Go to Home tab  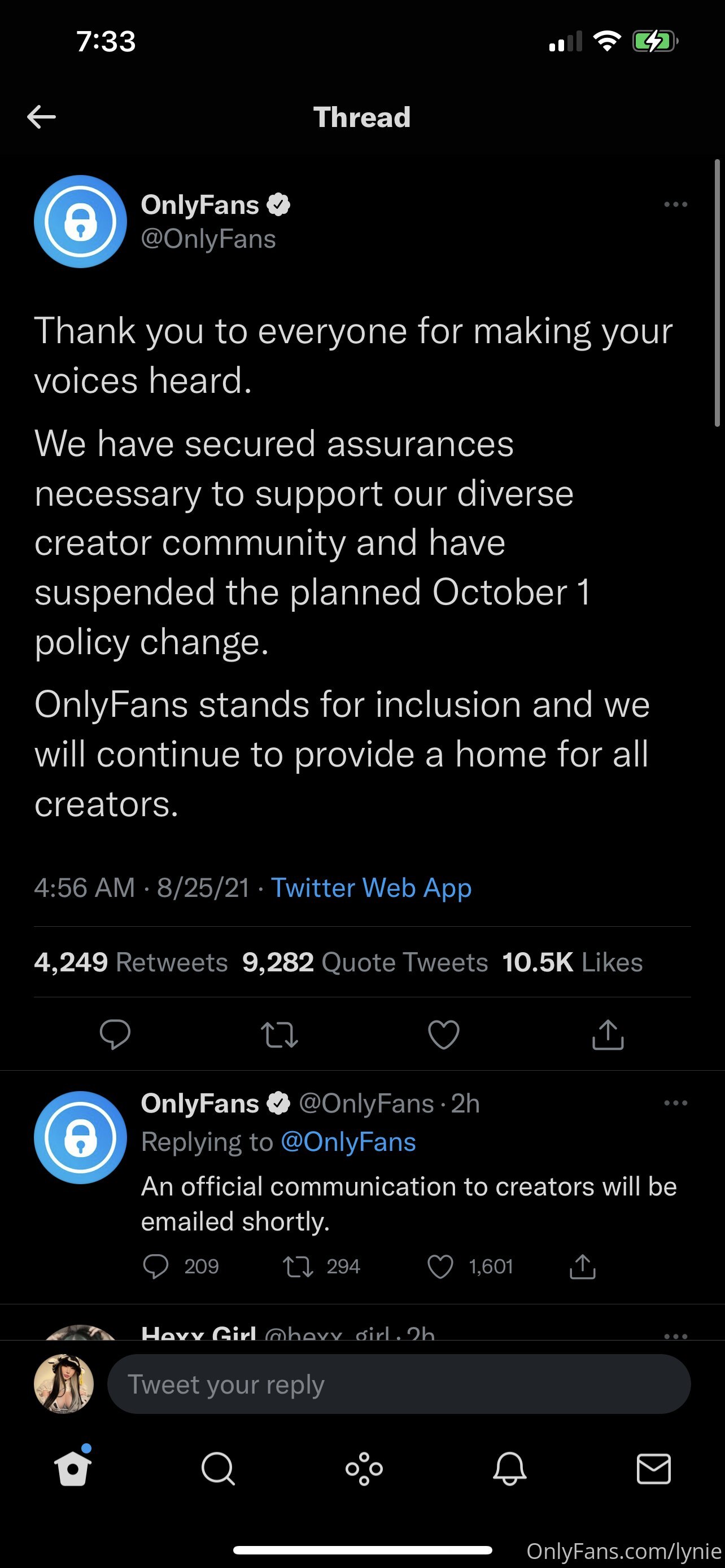click(73, 1469)
